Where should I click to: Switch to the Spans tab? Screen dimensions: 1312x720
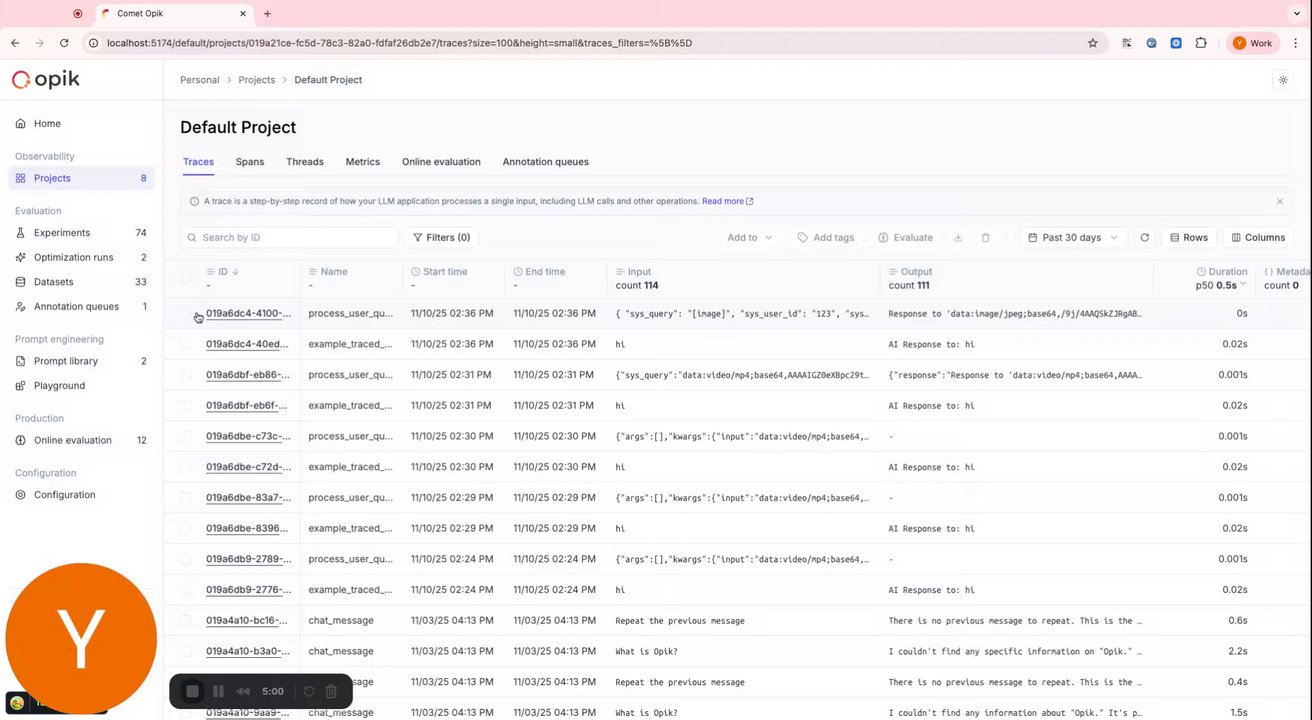click(250, 162)
